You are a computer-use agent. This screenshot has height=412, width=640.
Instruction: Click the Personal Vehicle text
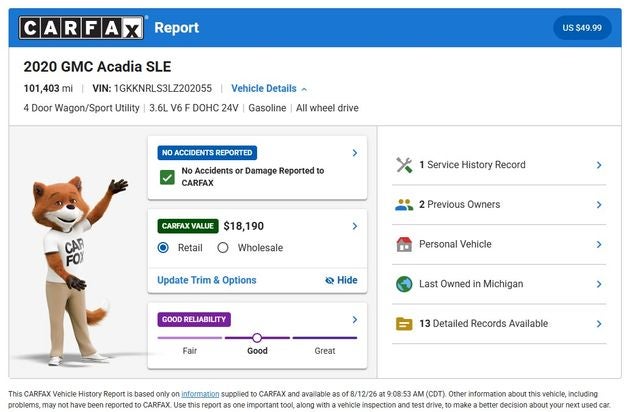tap(455, 244)
